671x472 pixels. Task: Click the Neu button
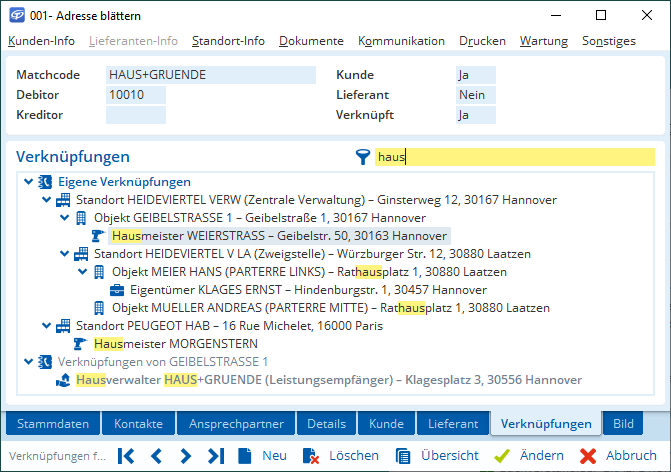pos(262,456)
